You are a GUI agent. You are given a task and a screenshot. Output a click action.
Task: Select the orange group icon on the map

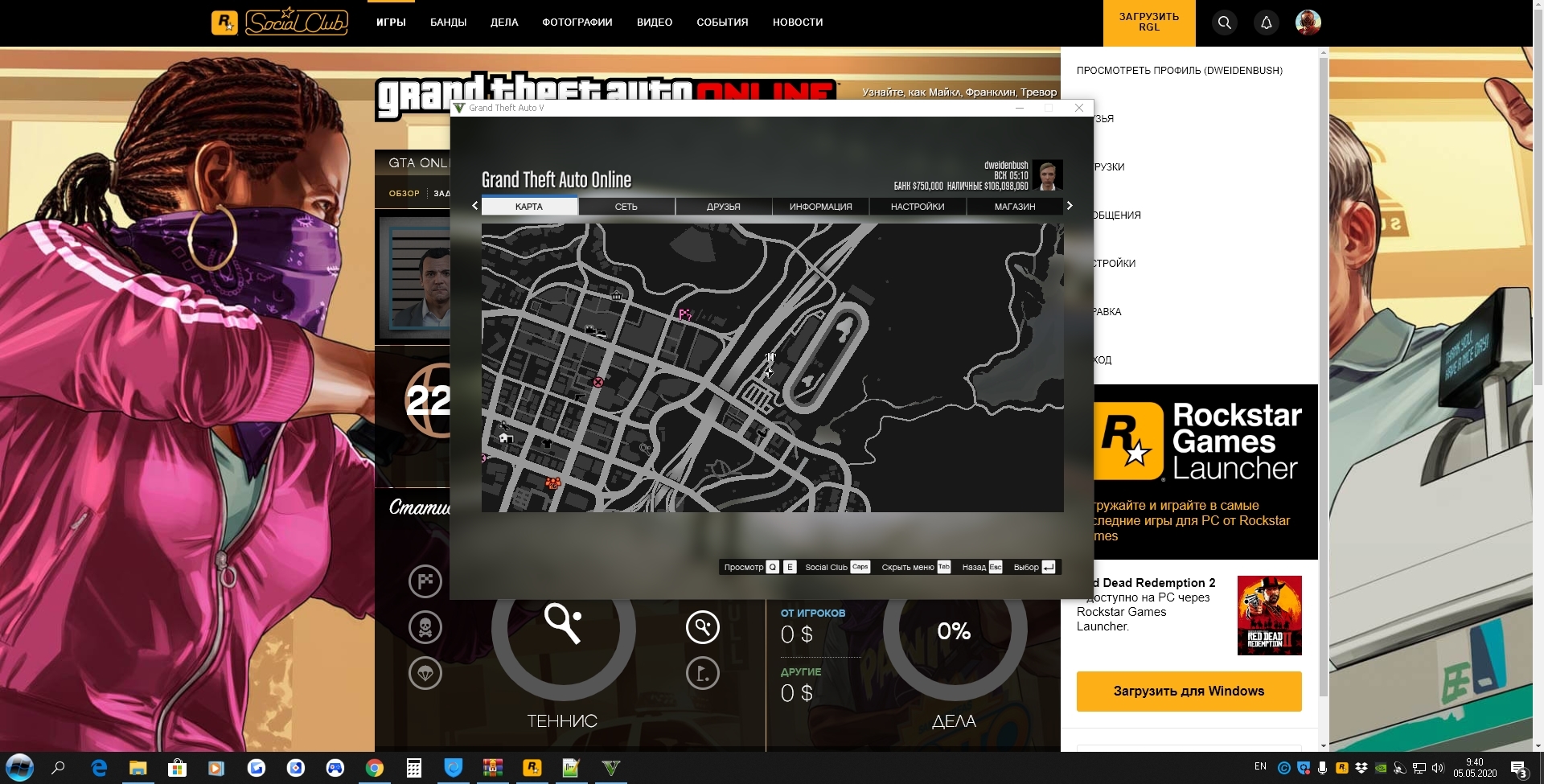pyautogui.click(x=553, y=483)
